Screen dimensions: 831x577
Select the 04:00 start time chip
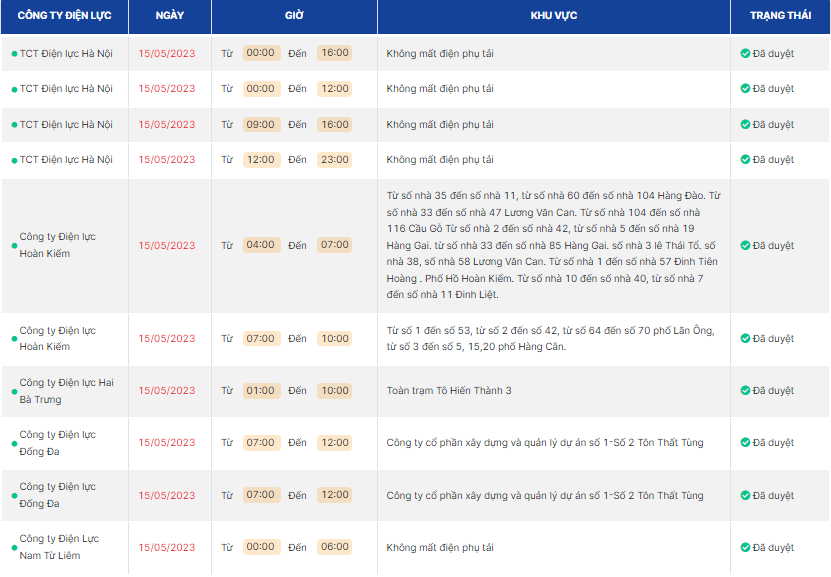[x=261, y=245]
